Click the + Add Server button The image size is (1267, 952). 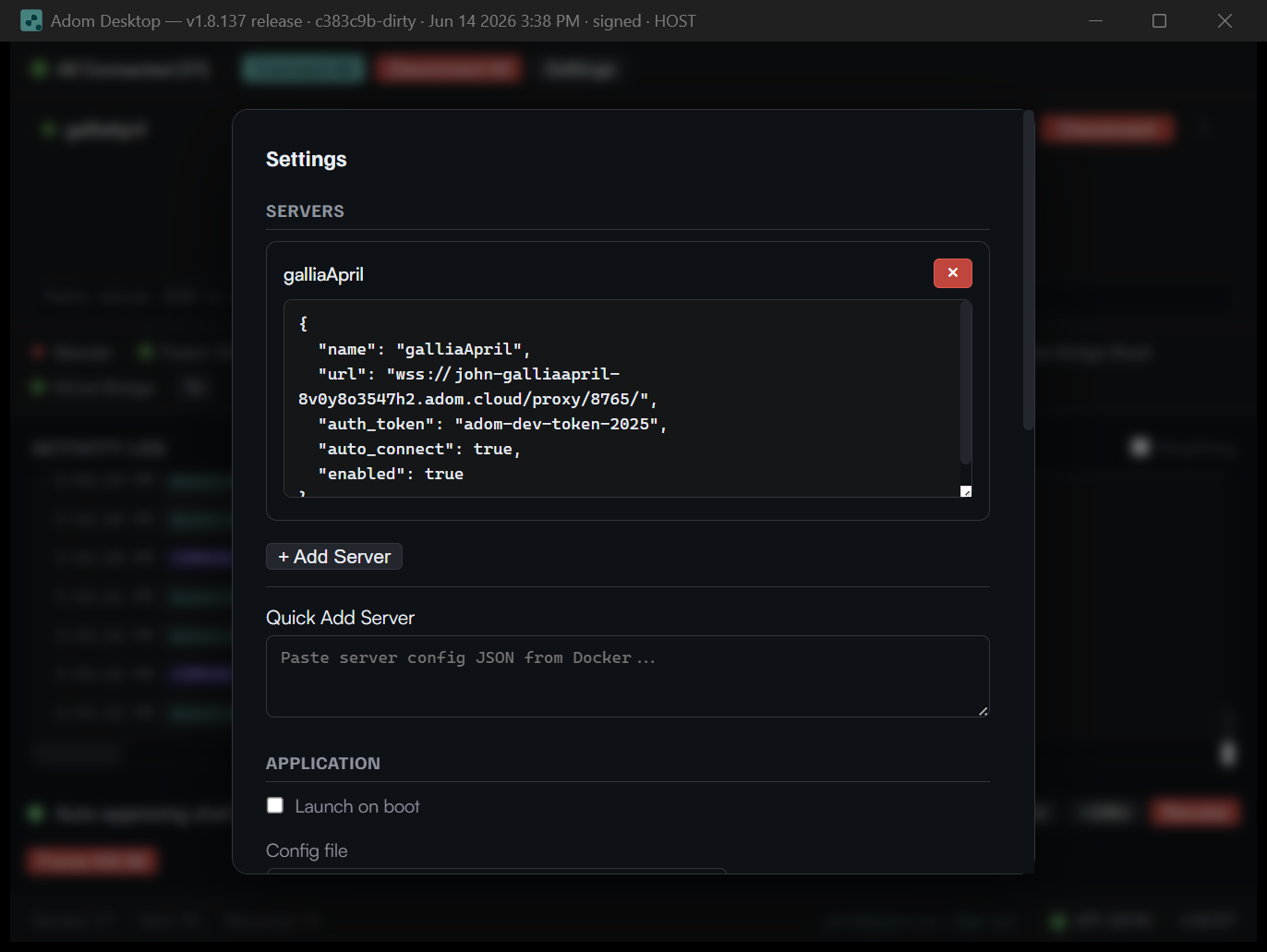pyautogui.click(x=334, y=557)
